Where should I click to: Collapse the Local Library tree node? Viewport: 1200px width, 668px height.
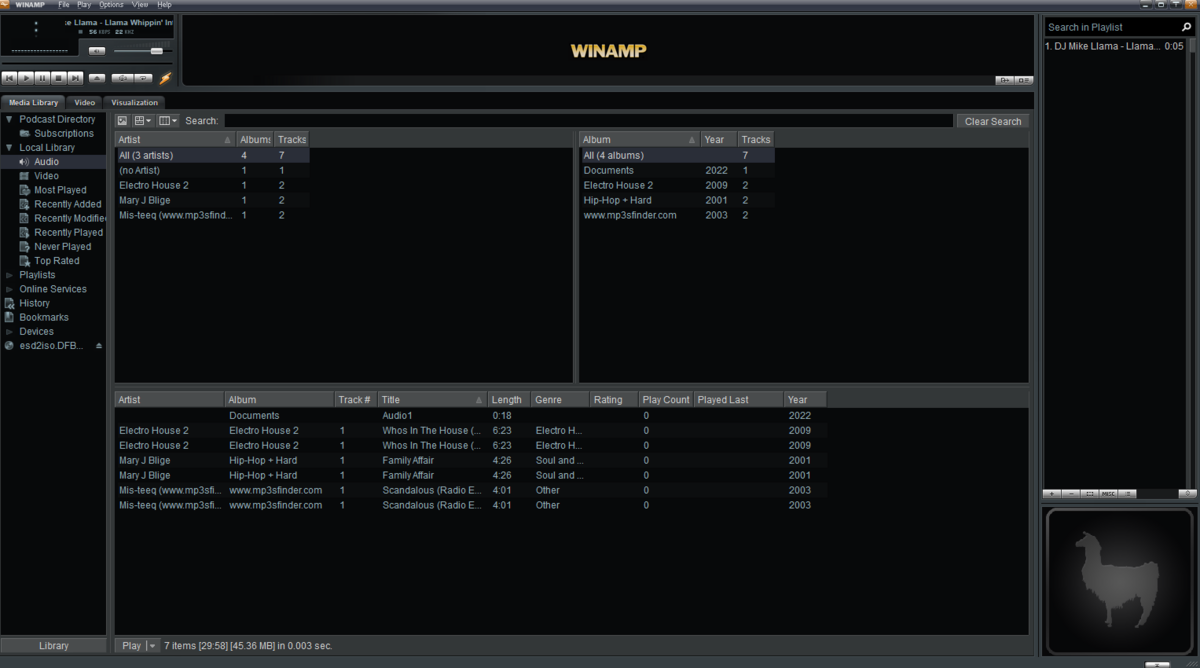[9, 147]
